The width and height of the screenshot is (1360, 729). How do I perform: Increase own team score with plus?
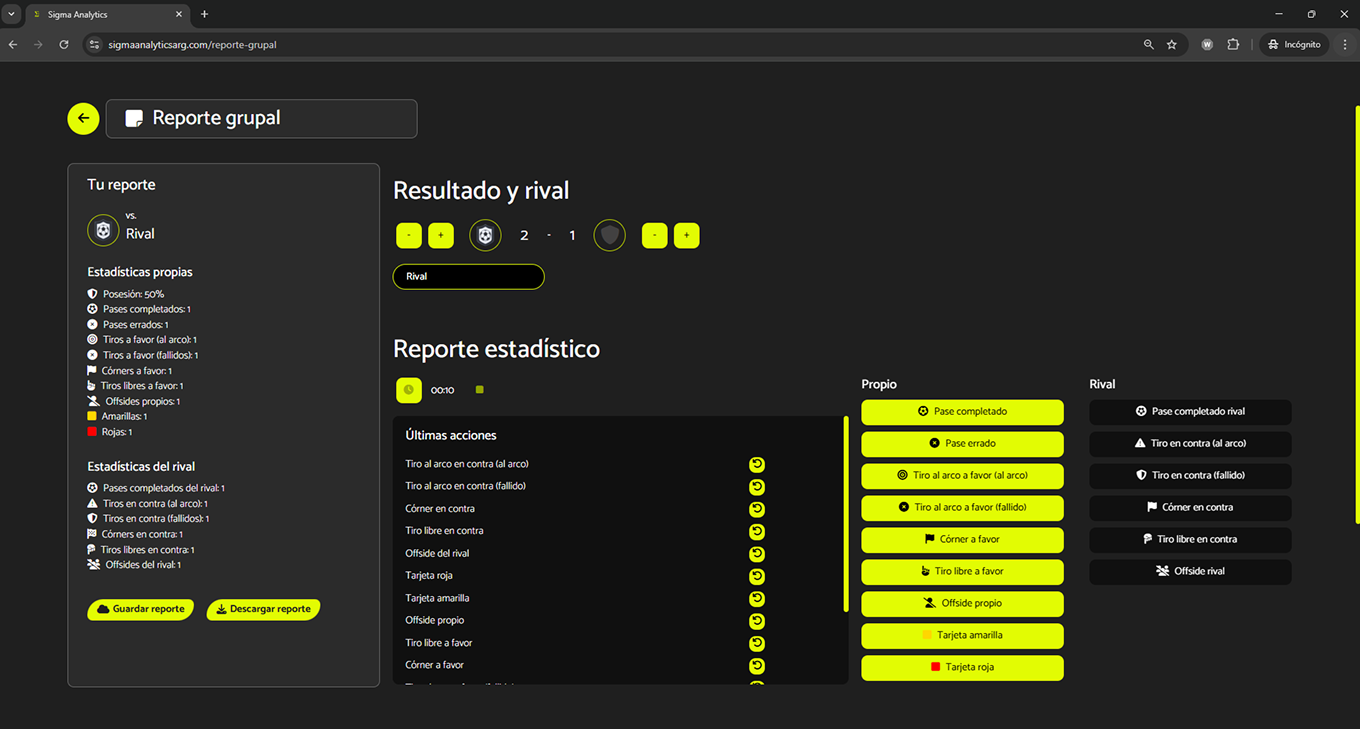tap(441, 236)
